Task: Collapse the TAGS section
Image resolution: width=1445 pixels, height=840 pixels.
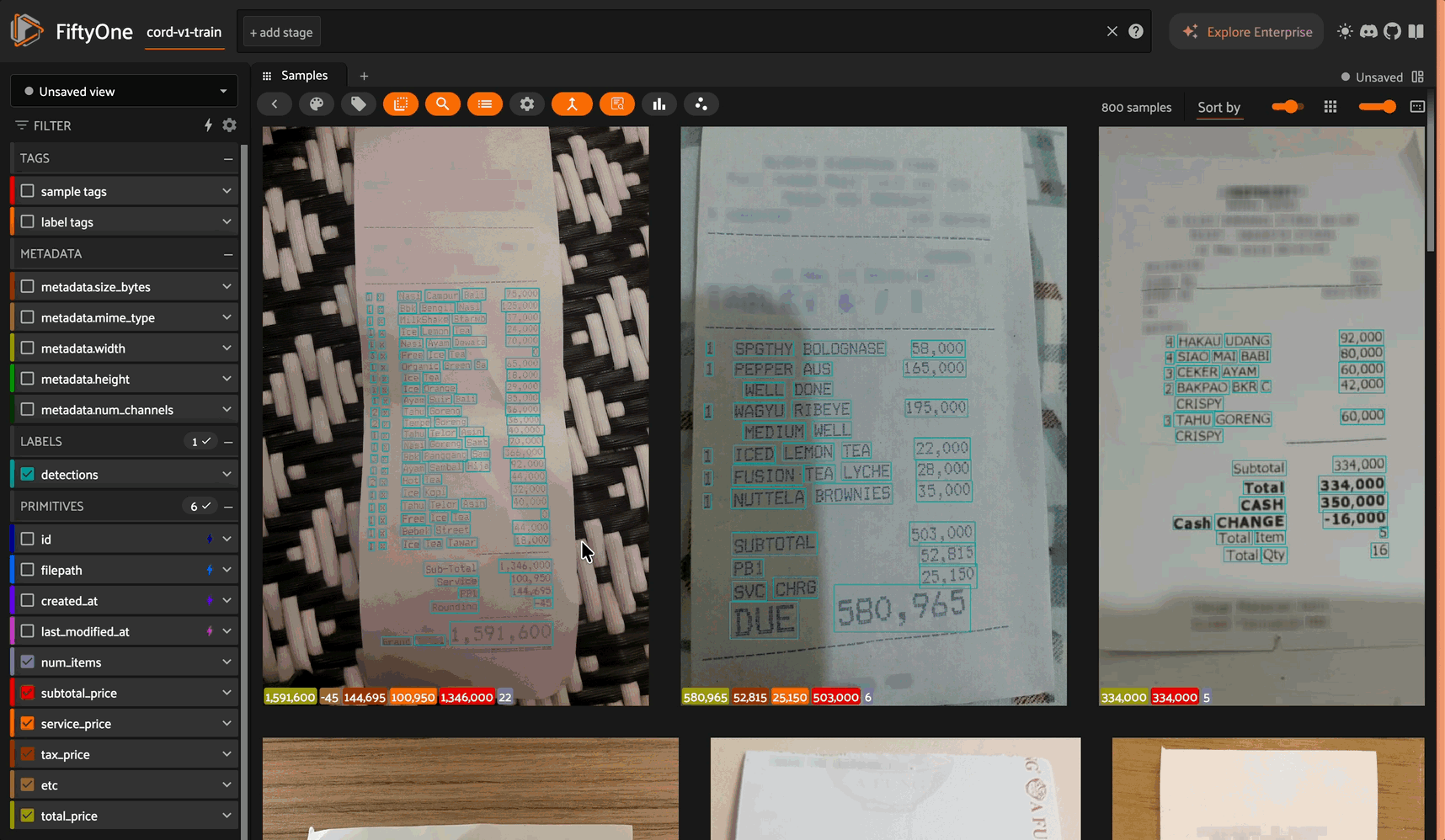Action: click(228, 158)
